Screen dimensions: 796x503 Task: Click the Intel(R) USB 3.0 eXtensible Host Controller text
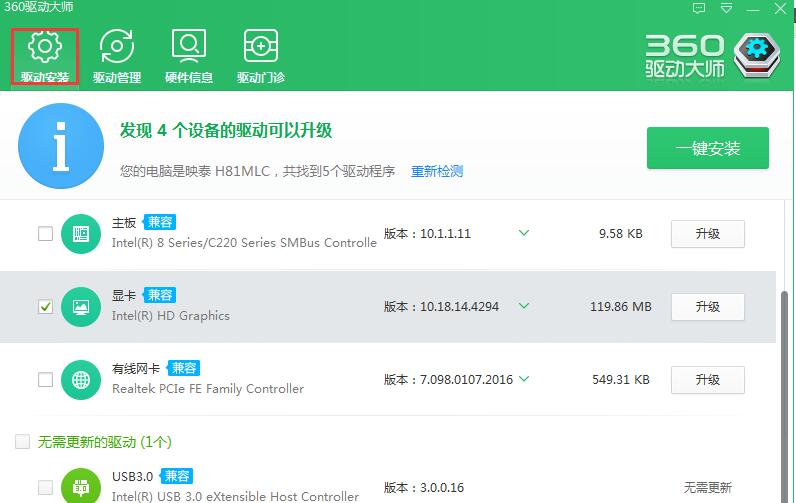pyautogui.click(x=235, y=496)
